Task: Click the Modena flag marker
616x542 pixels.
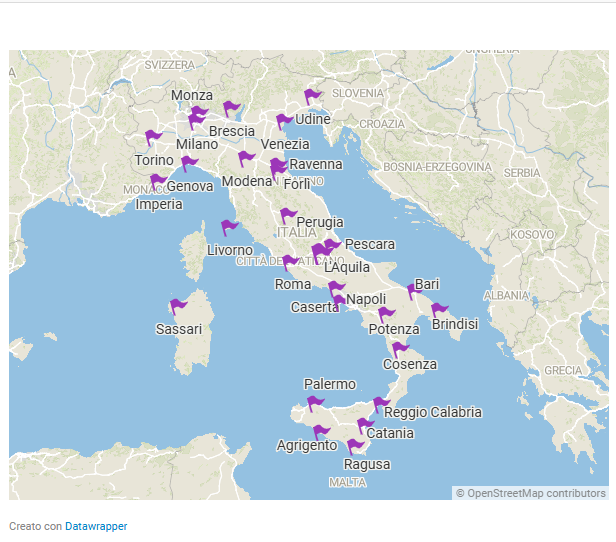Action: coord(246,158)
